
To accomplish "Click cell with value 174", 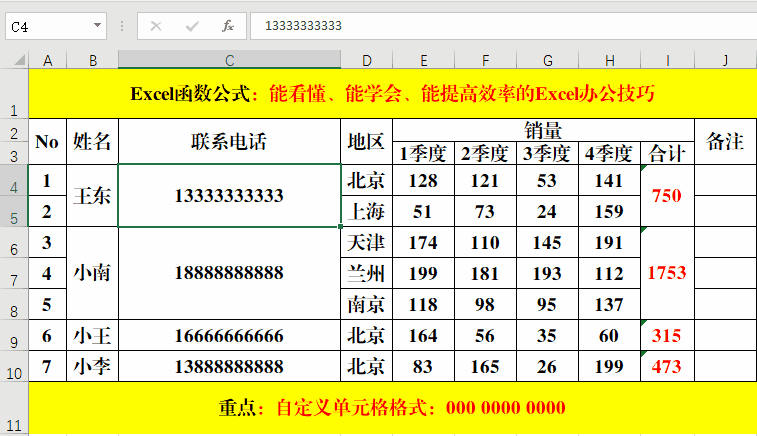I will pyautogui.click(x=423, y=242).
